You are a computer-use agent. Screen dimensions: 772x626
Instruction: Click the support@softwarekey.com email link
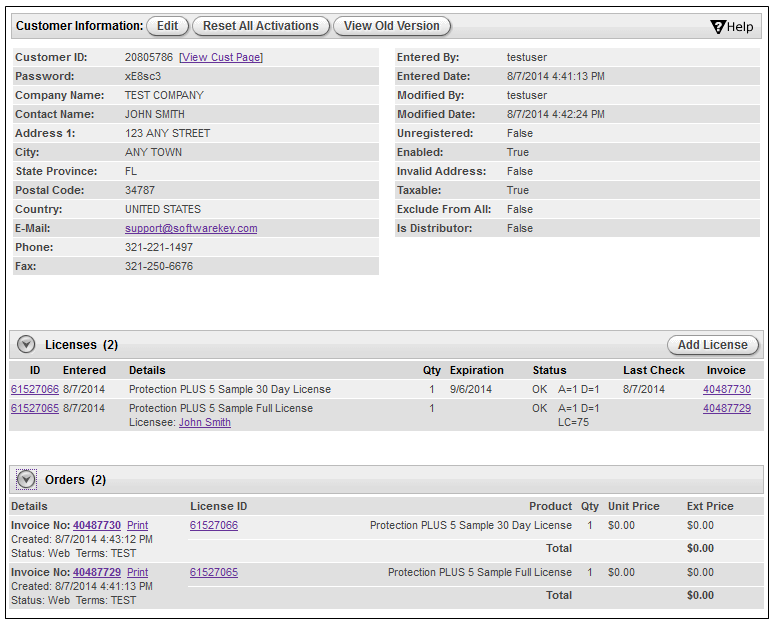[x=191, y=229]
